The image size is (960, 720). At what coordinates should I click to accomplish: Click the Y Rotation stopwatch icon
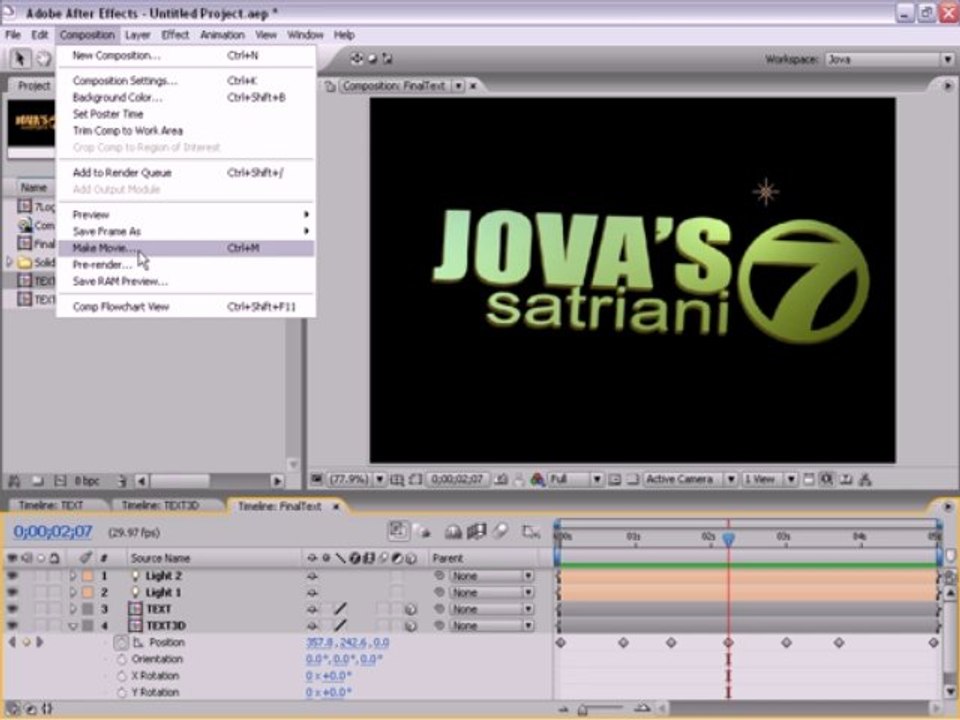[x=121, y=692]
